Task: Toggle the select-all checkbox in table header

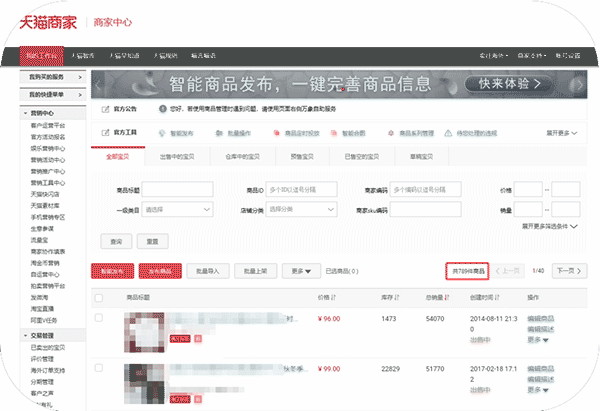Action: (99, 297)
